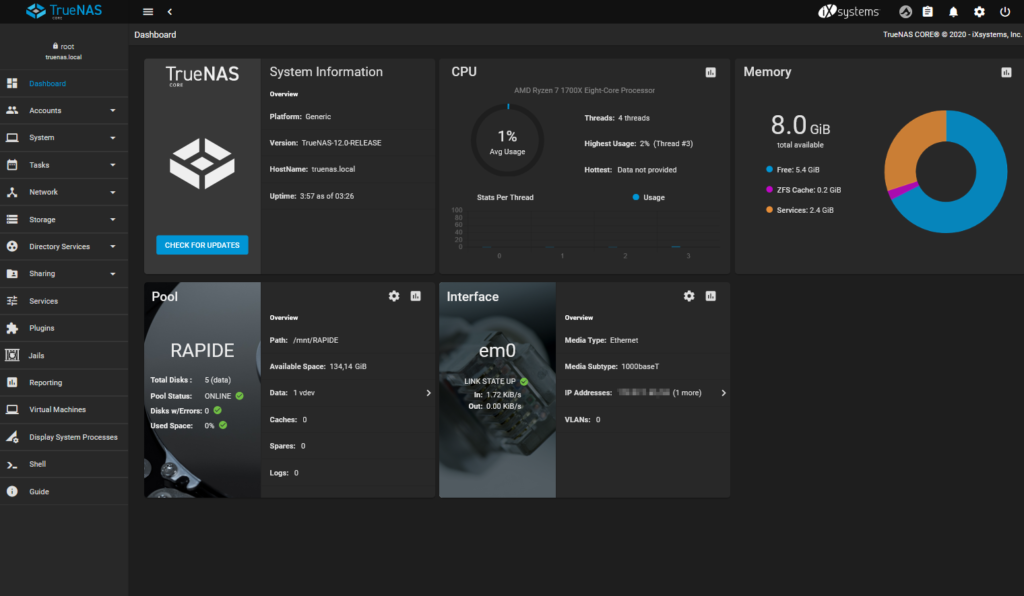Toggle the hamburger sidebar menu icon

pyautogui.click(x=148, y=12)
